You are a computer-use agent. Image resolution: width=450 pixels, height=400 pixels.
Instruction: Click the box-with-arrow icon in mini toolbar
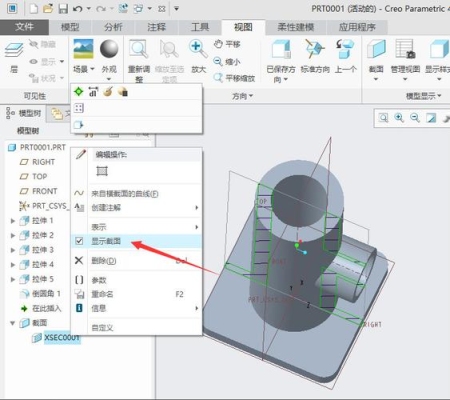tap(79, 125)
